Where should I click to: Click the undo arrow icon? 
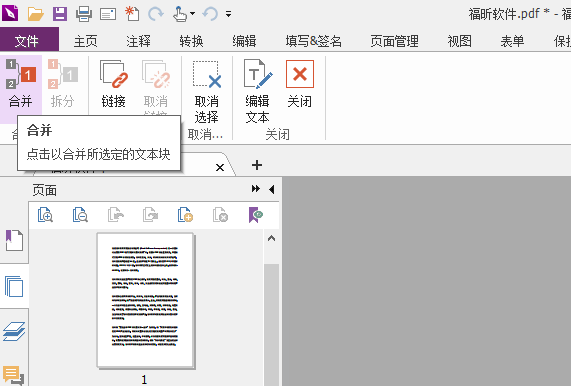(x=210, y=14)
